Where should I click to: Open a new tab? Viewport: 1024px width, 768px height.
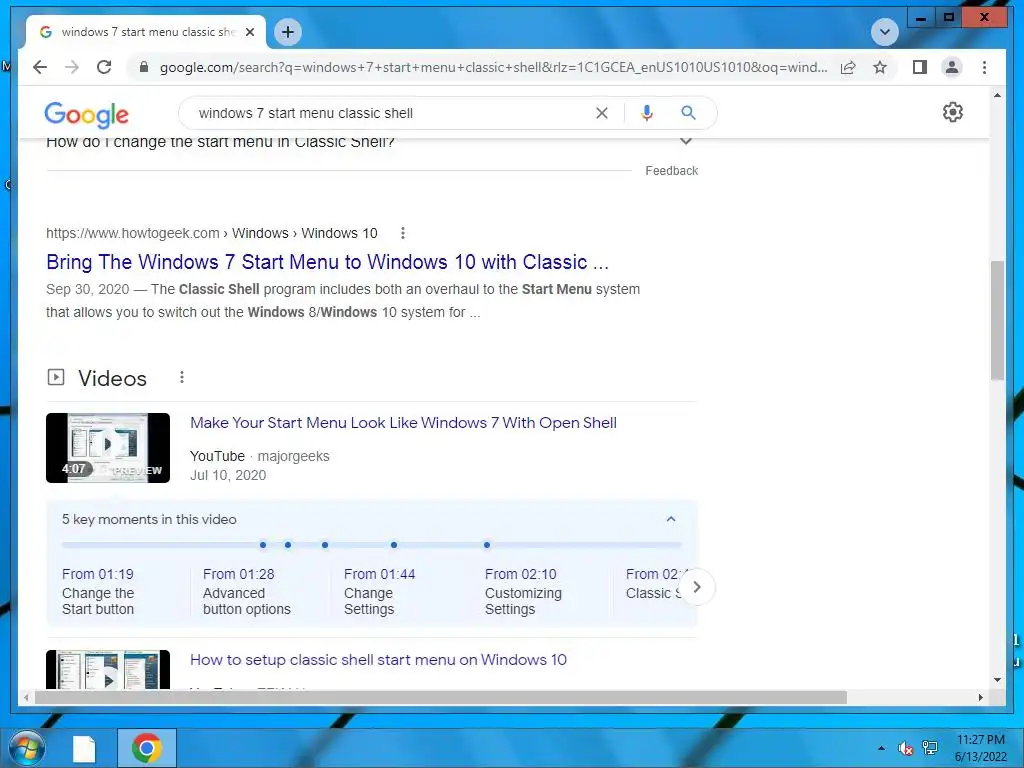click(287, 32)
